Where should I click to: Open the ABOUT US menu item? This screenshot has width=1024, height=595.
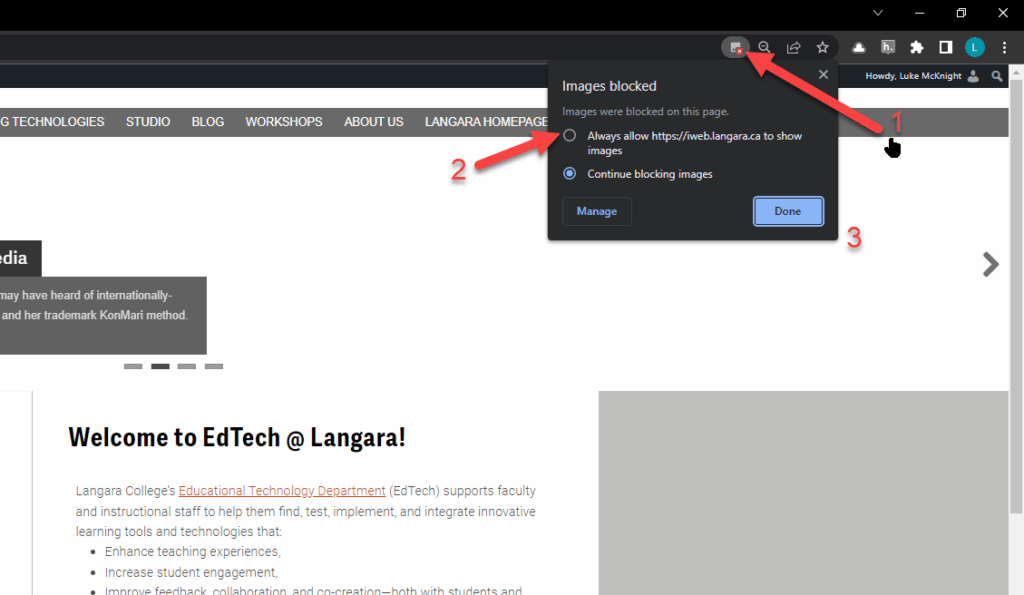pos(374,122)
